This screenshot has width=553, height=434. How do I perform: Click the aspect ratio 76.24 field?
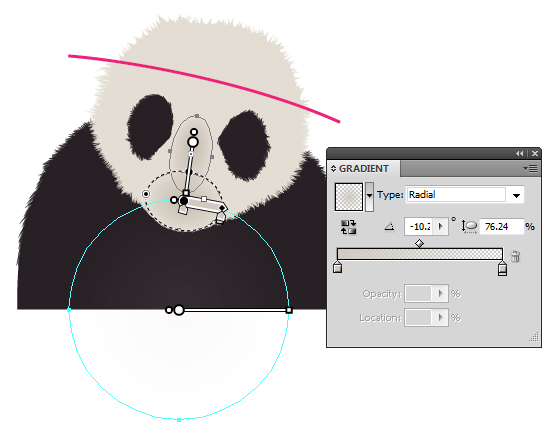(x=502, y=227)
